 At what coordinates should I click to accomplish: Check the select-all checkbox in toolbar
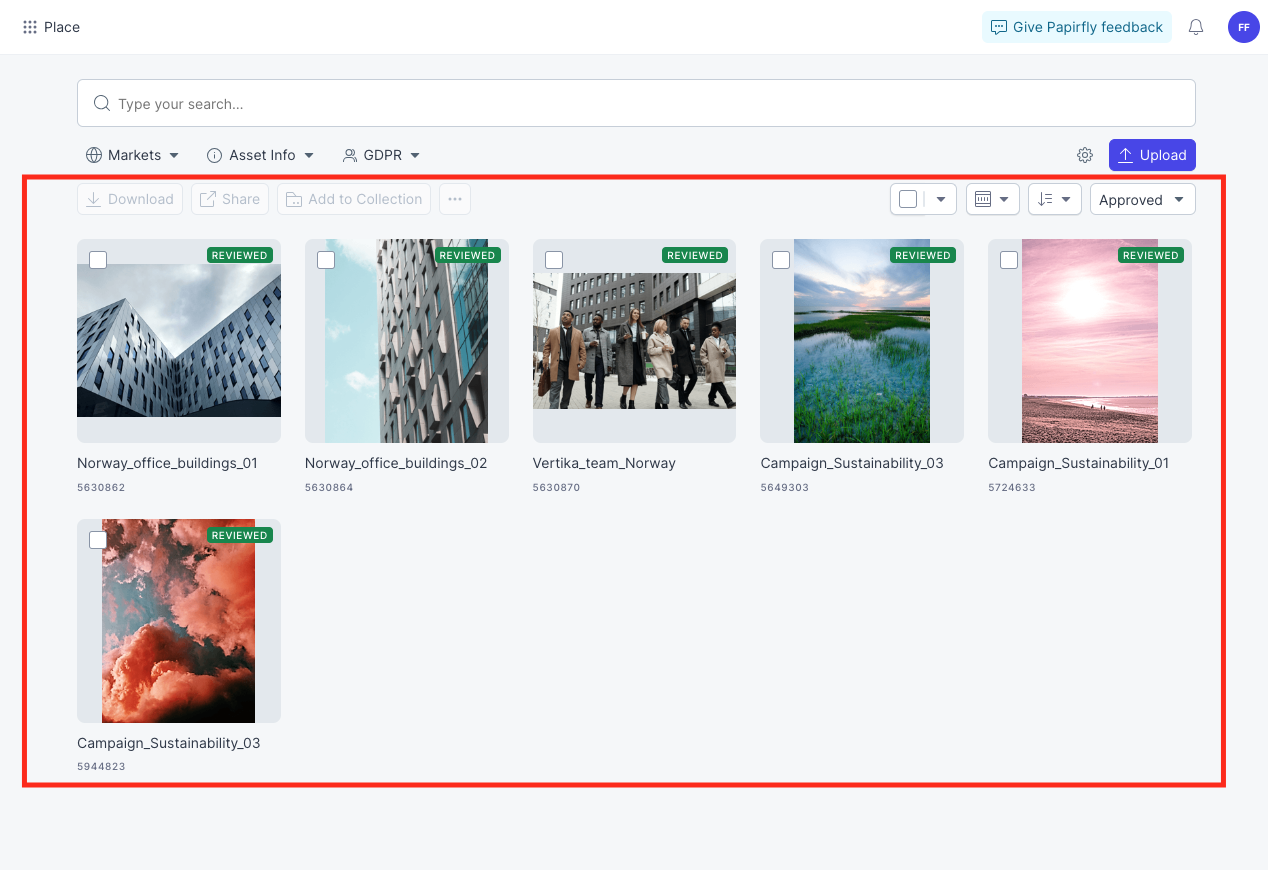coord(908,199)
